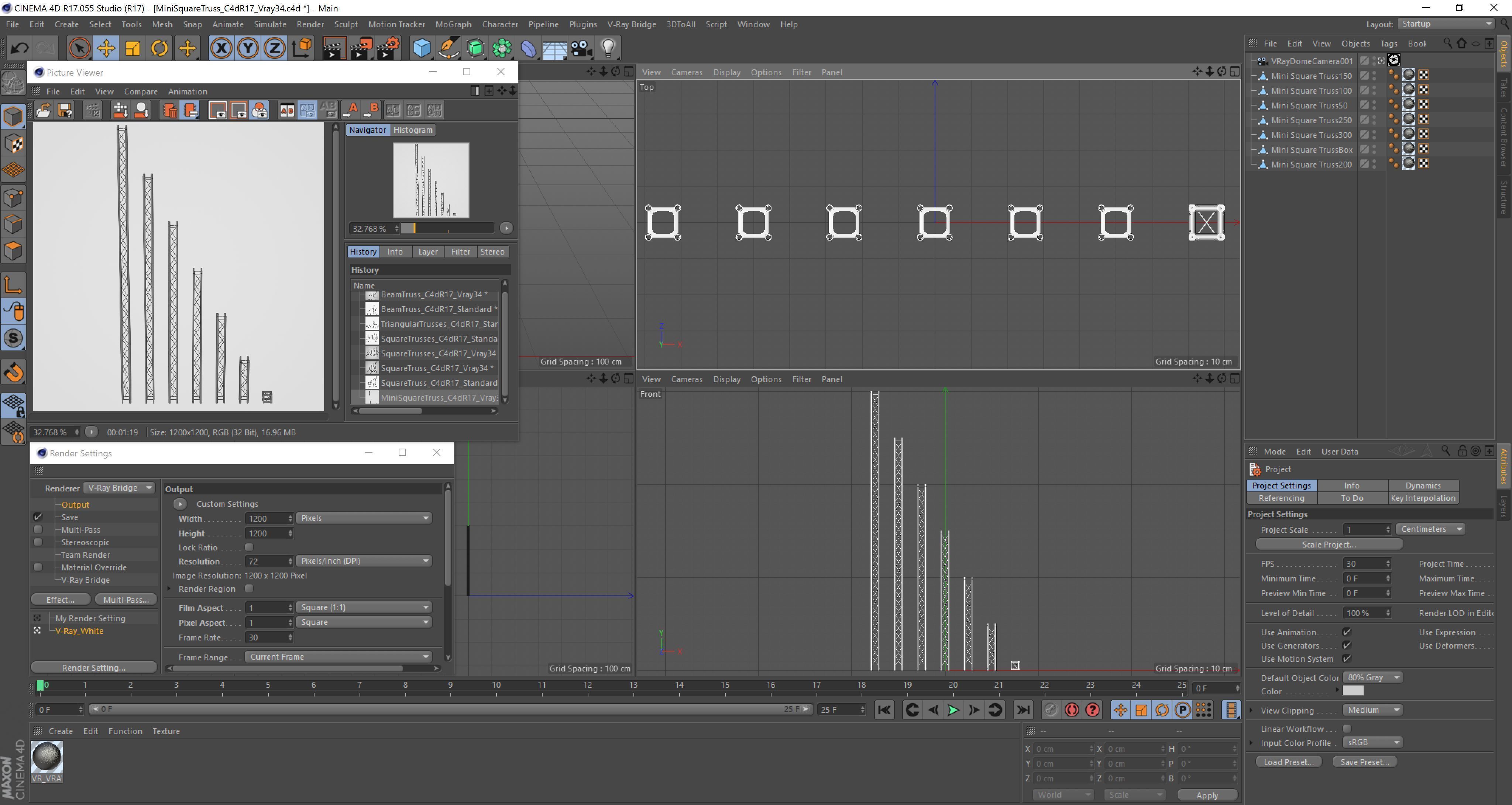Screen dimensions: 1512x805
Task: Click the Undo arrow icon
Action: 19,48
